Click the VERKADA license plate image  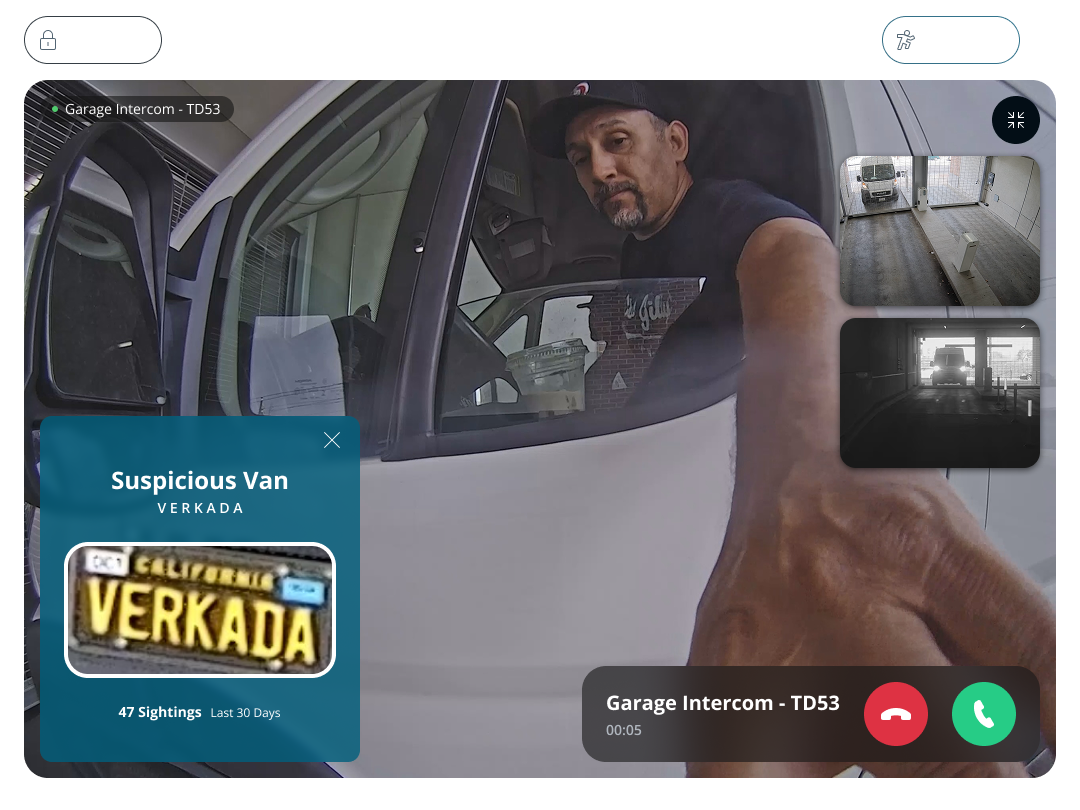[200, 610]
